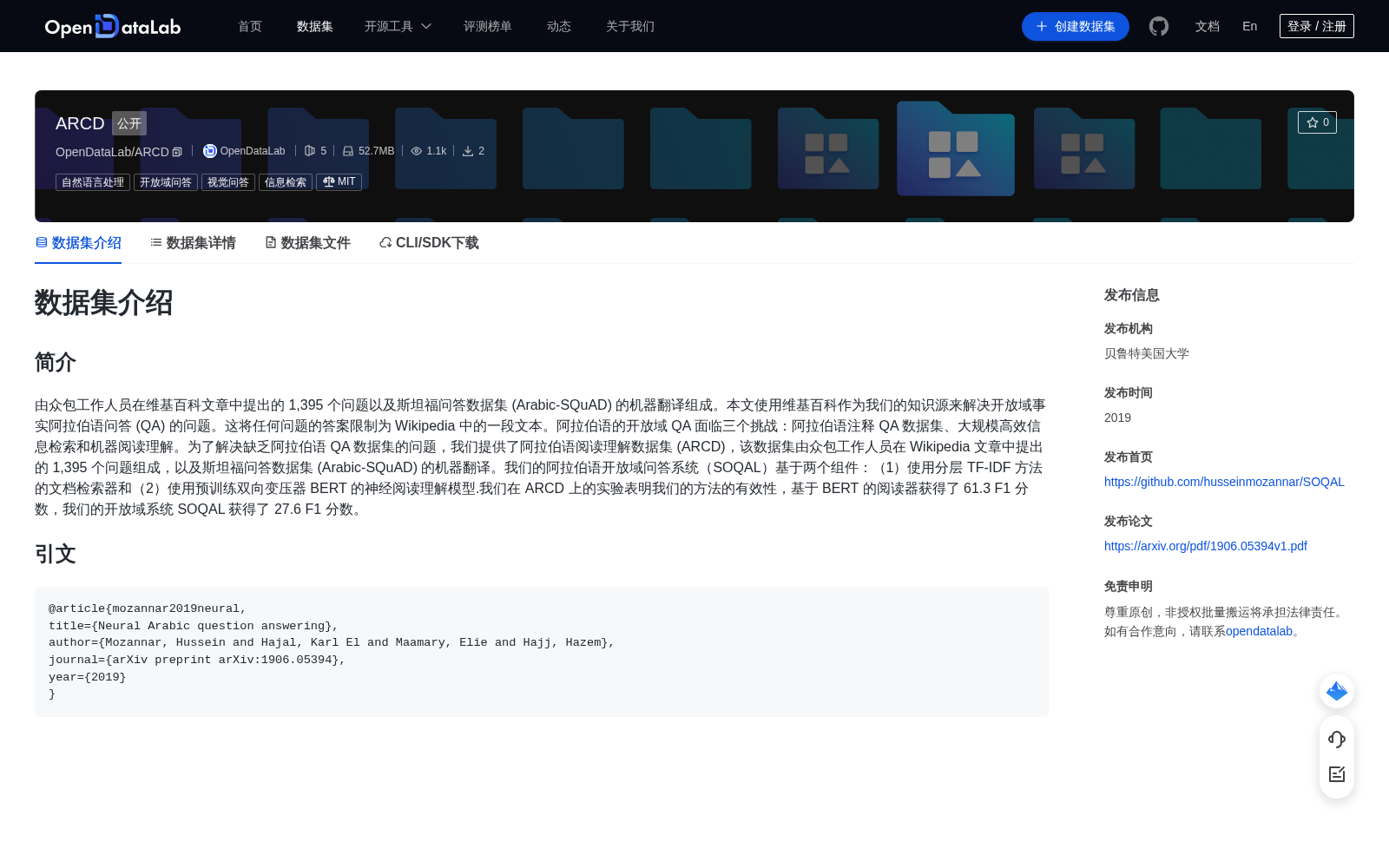Screen dimensions: 1389x868
Task: Open 数据集 navigation item
Action: coord(315,26)
